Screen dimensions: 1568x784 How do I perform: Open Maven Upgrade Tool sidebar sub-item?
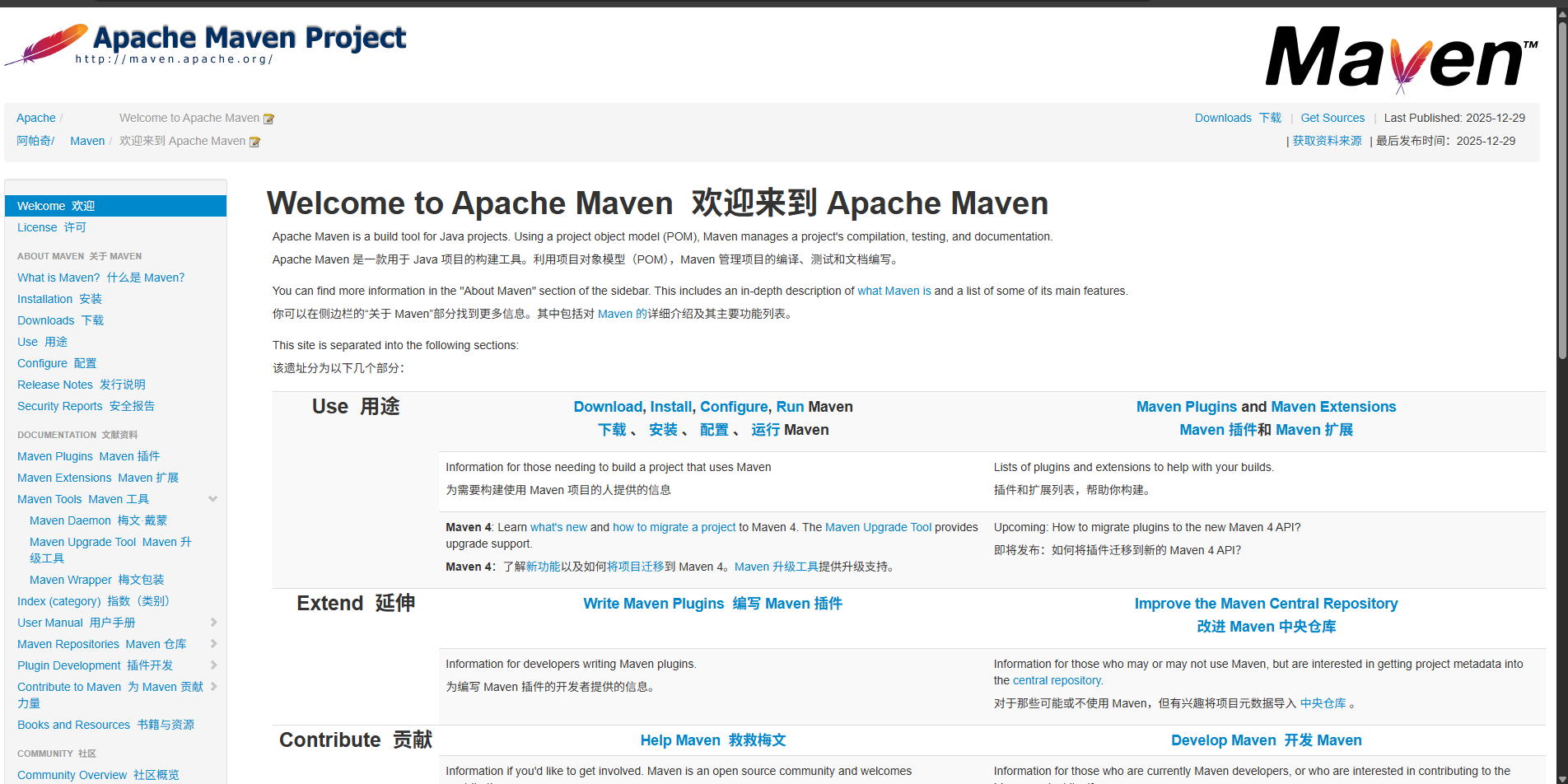(x=110, y=549)
